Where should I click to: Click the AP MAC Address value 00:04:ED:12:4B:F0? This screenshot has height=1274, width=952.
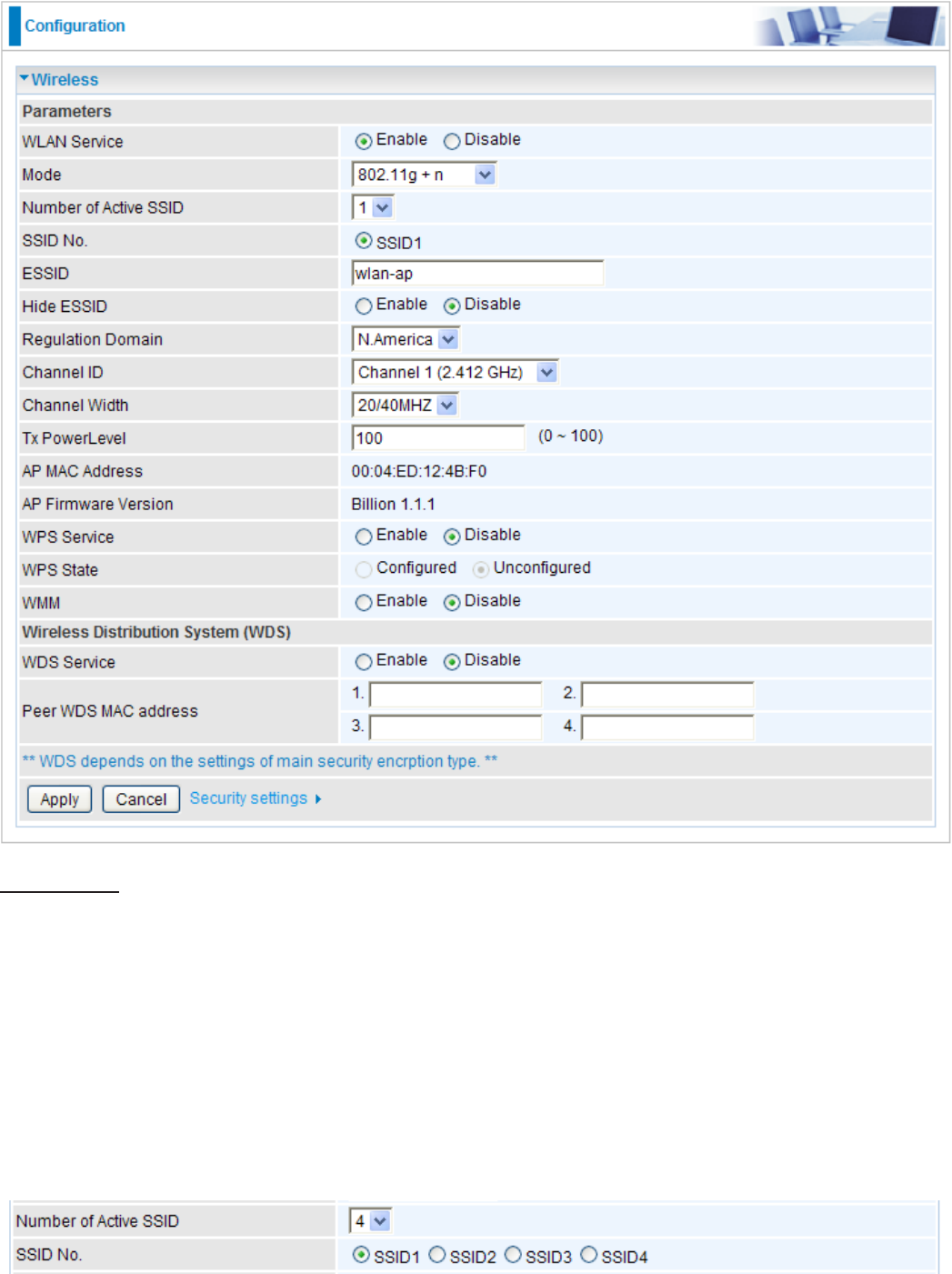(419, 471)
